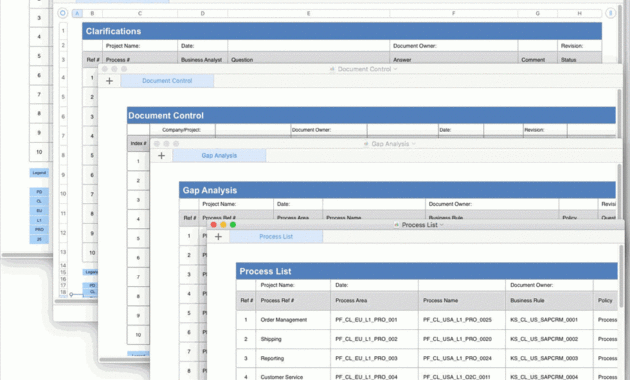Switch to the Process List sheet tab
The image size is (630, 380).
click(x=276, y=237)
